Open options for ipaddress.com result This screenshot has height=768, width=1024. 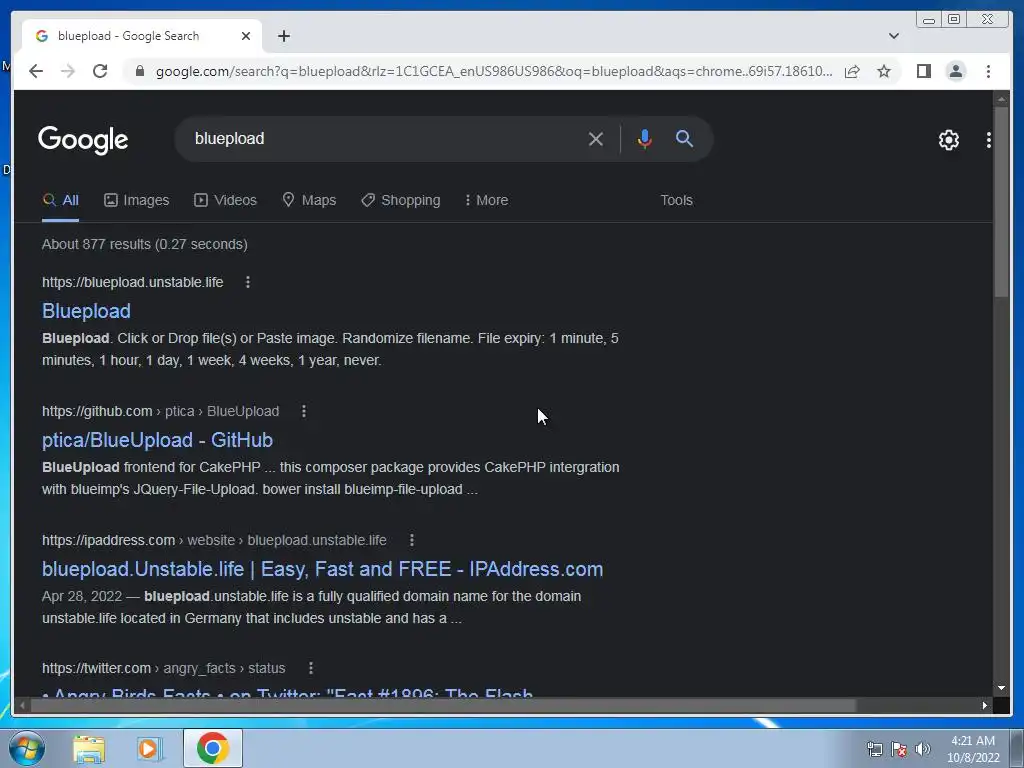pyautogui.click(x=411, y=540)
